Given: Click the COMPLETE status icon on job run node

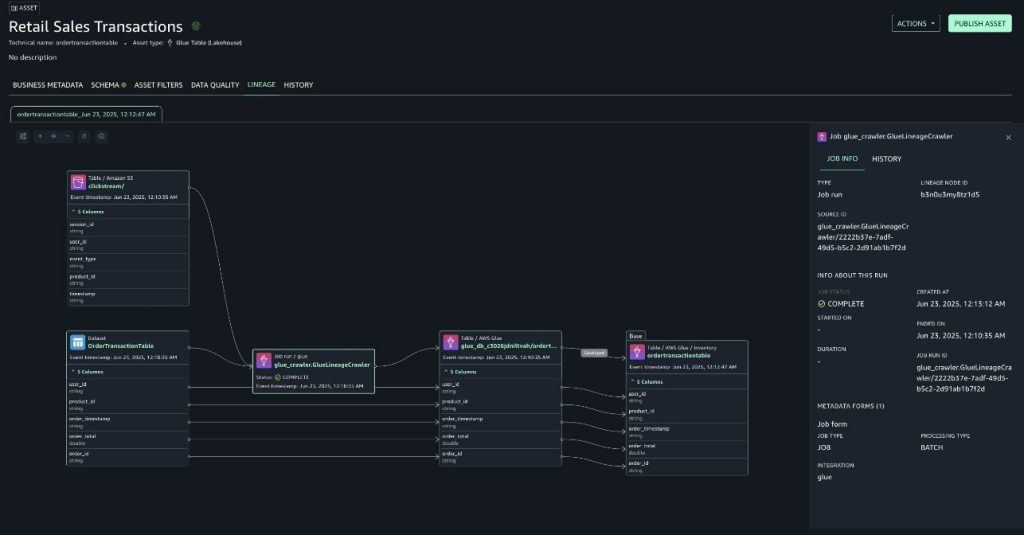Looking at the screenshot, I should pyautogui.click(x=278, y=377).
